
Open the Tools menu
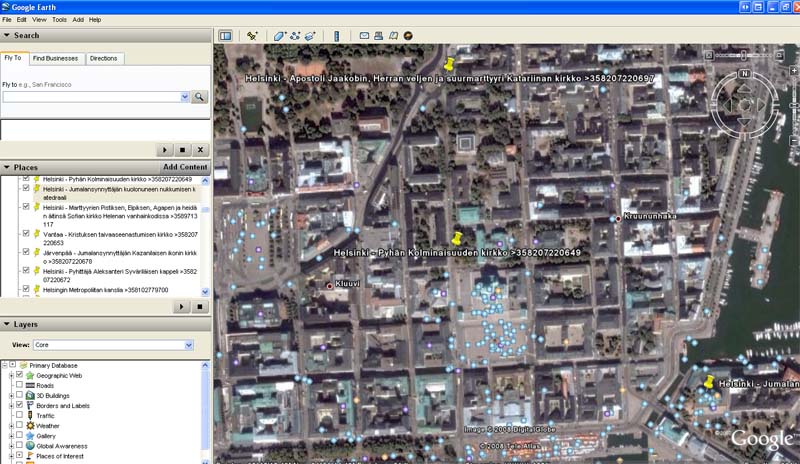pyautogui.click(x=59, y=19)
